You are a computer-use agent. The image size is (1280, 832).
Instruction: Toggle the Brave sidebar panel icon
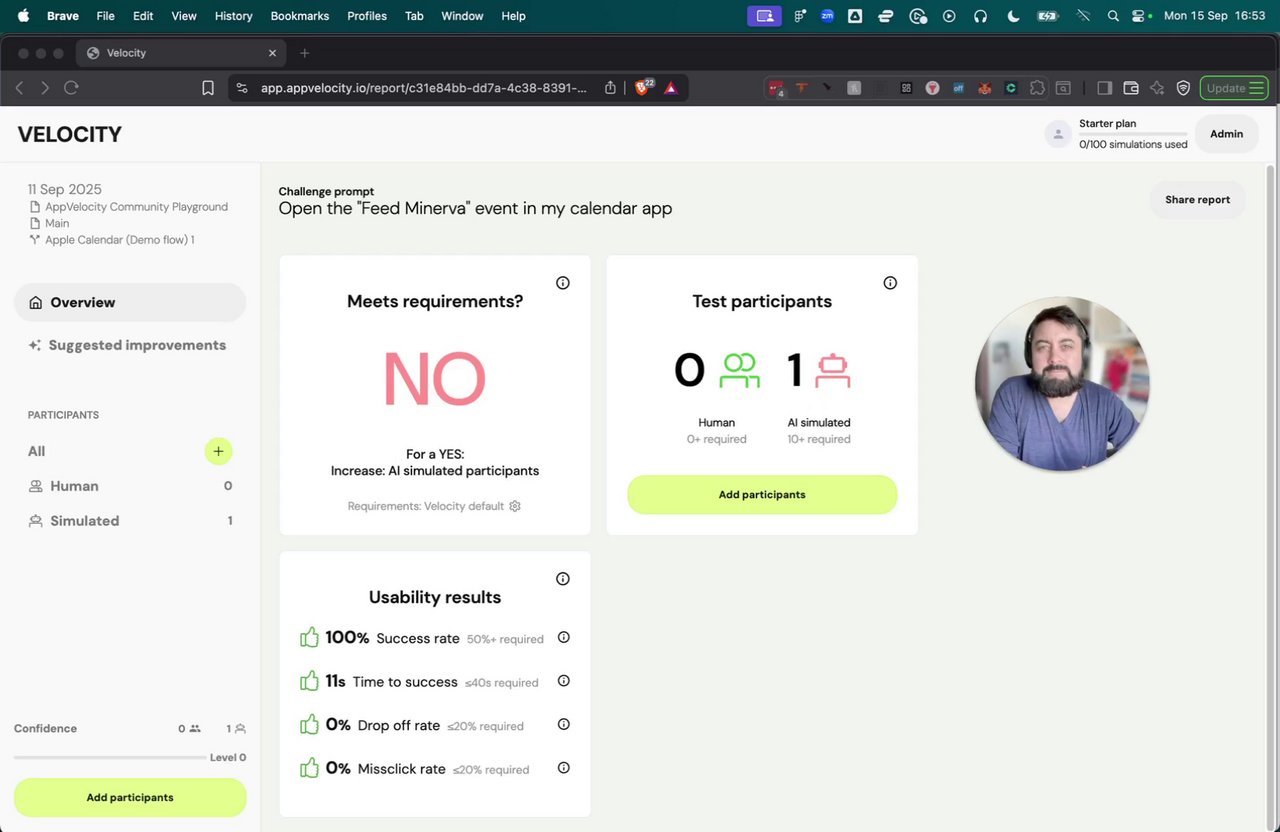[1104, 88]
